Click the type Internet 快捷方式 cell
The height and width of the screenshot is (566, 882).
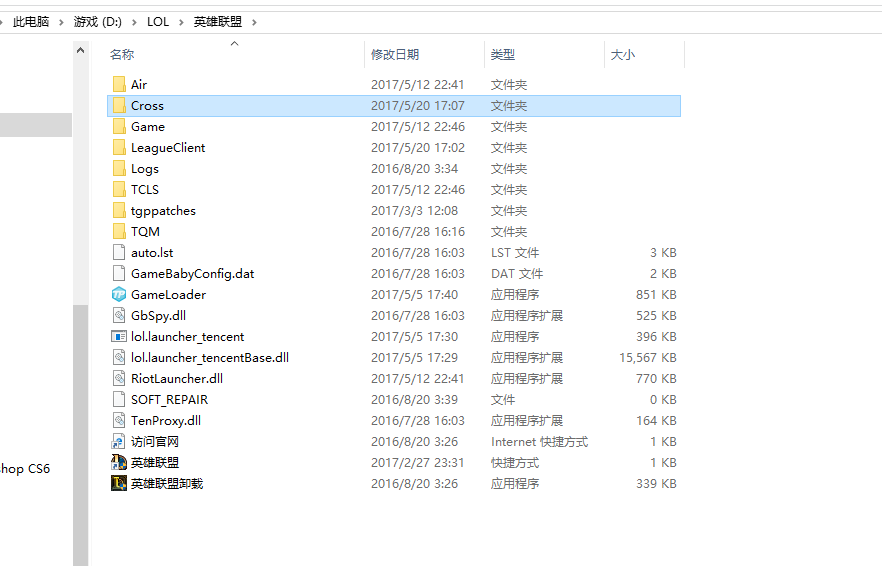tap(539, 442)
